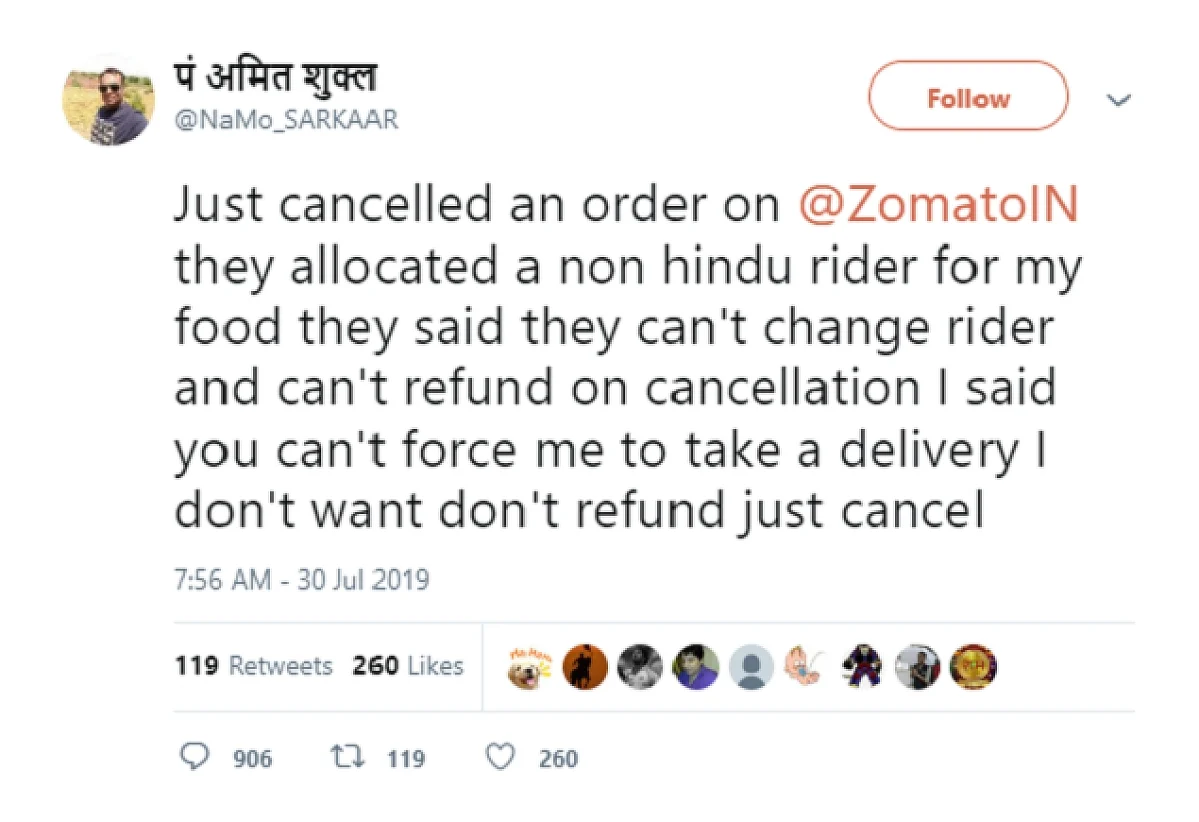
Task: Open the tweet options chevron menu
Action: point(1119,100)
